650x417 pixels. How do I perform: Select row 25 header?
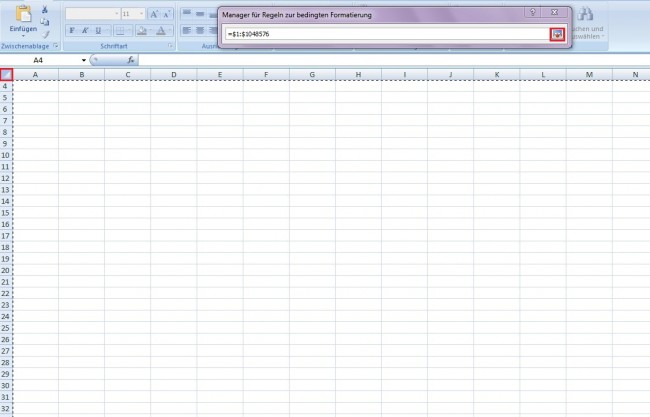(x=6, y=328)
